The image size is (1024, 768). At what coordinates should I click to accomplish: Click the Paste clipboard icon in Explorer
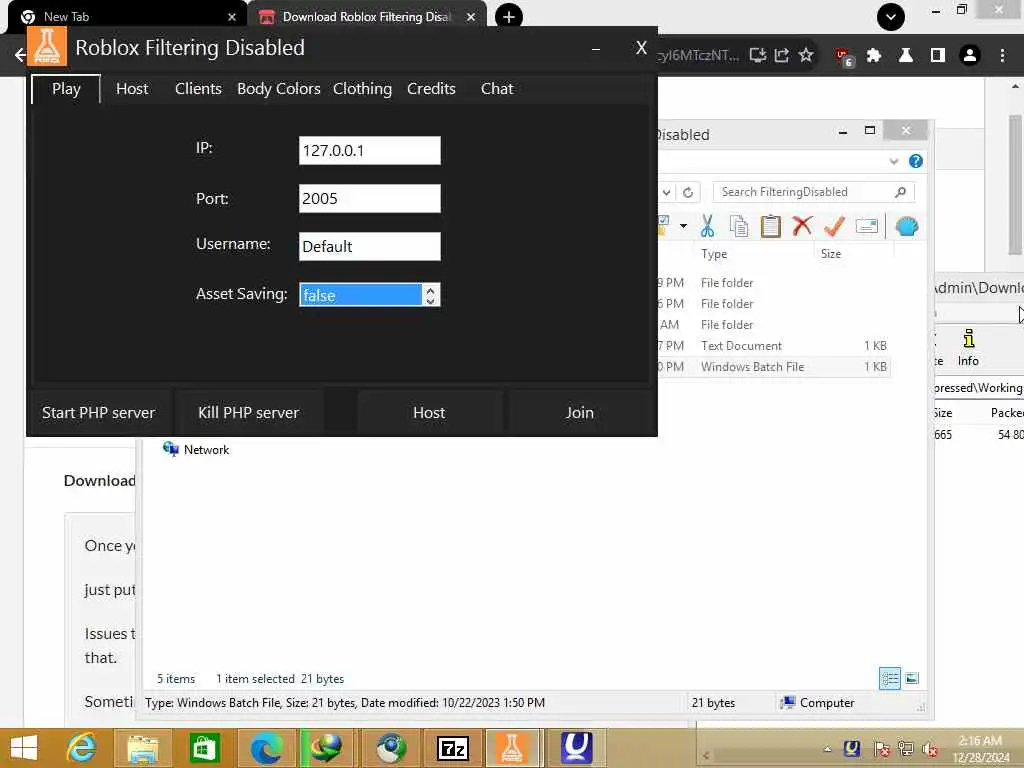pos(771,227)
